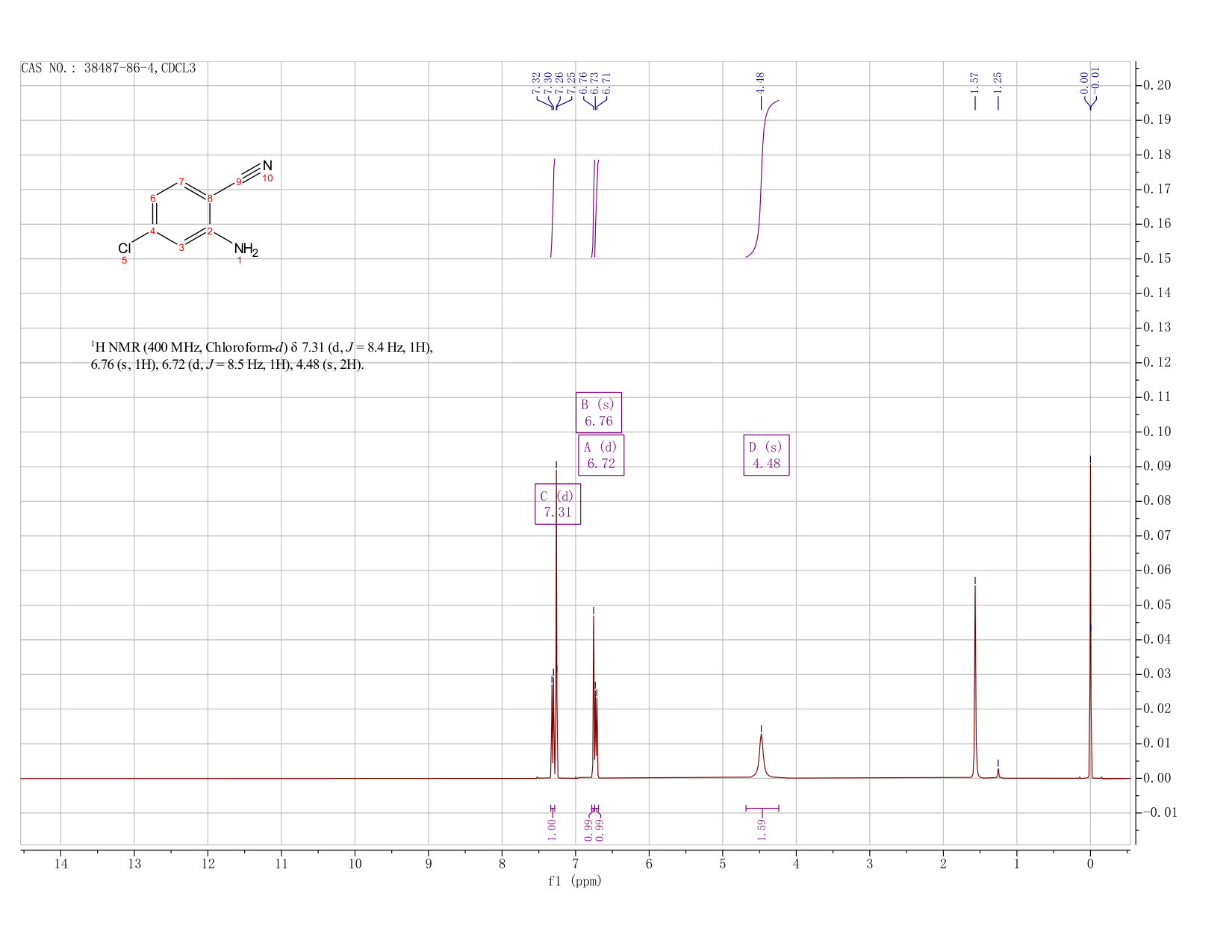Click the NH2 group in the structure

246,250
